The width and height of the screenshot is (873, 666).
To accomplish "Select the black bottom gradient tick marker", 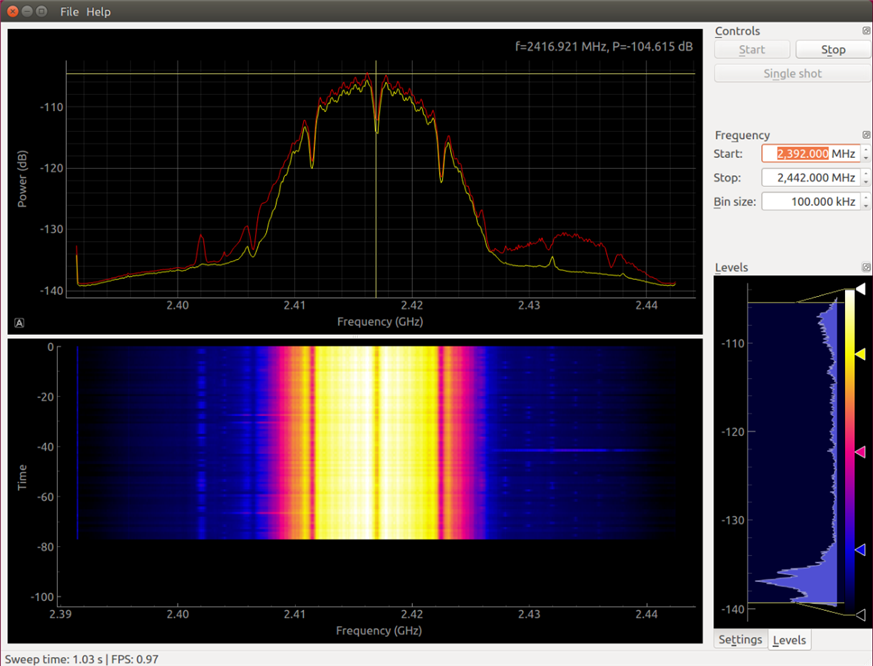I will pyautogui.click(x=859, y=615).
